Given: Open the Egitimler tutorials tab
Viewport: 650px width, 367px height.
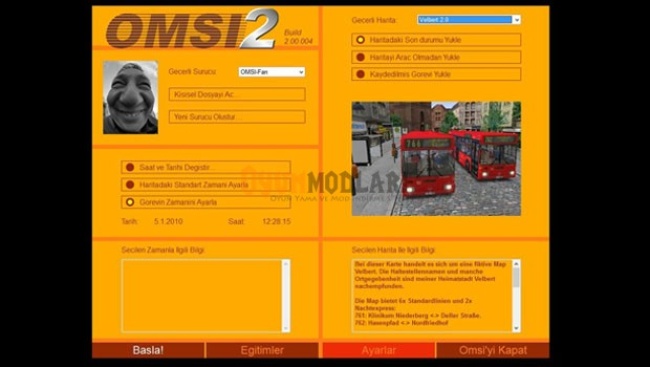Looking at the screenshot, I should pyautogui.click(x=262, y=350).
